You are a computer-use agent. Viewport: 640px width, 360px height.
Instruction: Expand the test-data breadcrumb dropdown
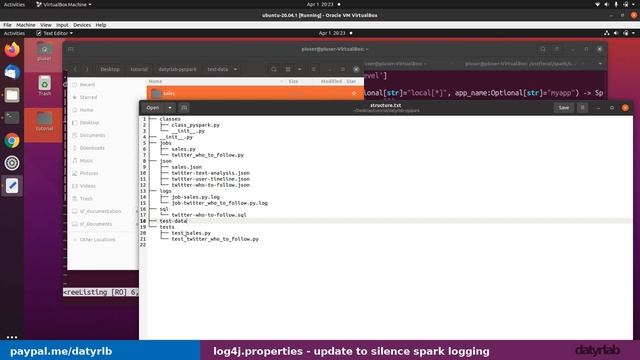pyautogui.click(x=236, y=69)
